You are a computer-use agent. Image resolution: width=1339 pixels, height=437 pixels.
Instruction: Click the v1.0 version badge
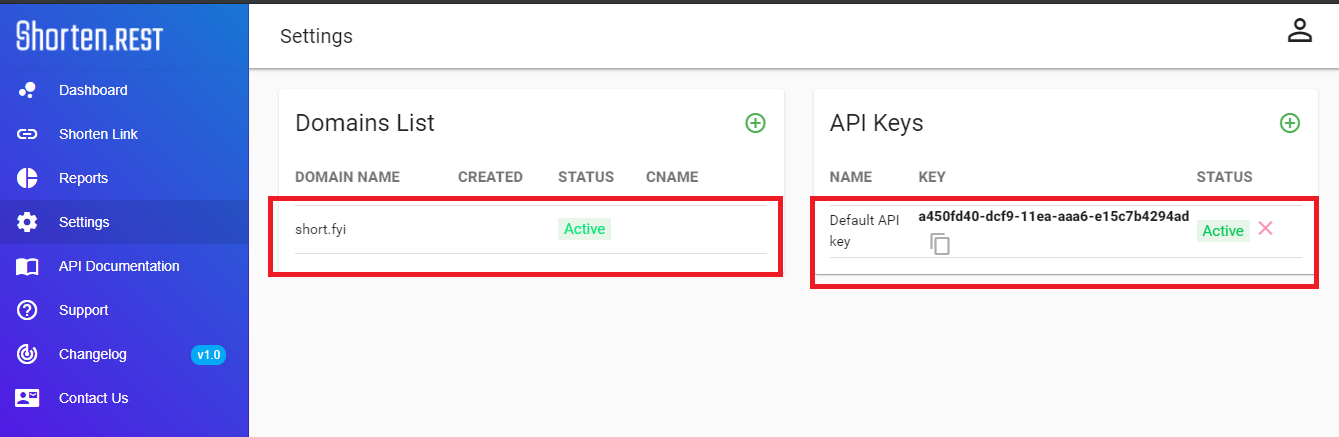[x=208, y=355]
